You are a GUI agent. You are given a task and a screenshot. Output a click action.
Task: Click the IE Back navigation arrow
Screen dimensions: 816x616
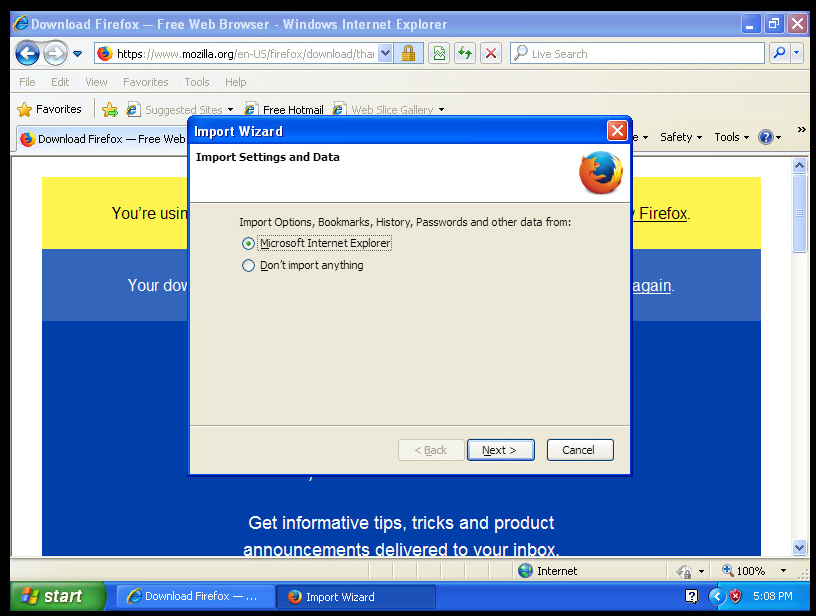click(x=27, y=53)
